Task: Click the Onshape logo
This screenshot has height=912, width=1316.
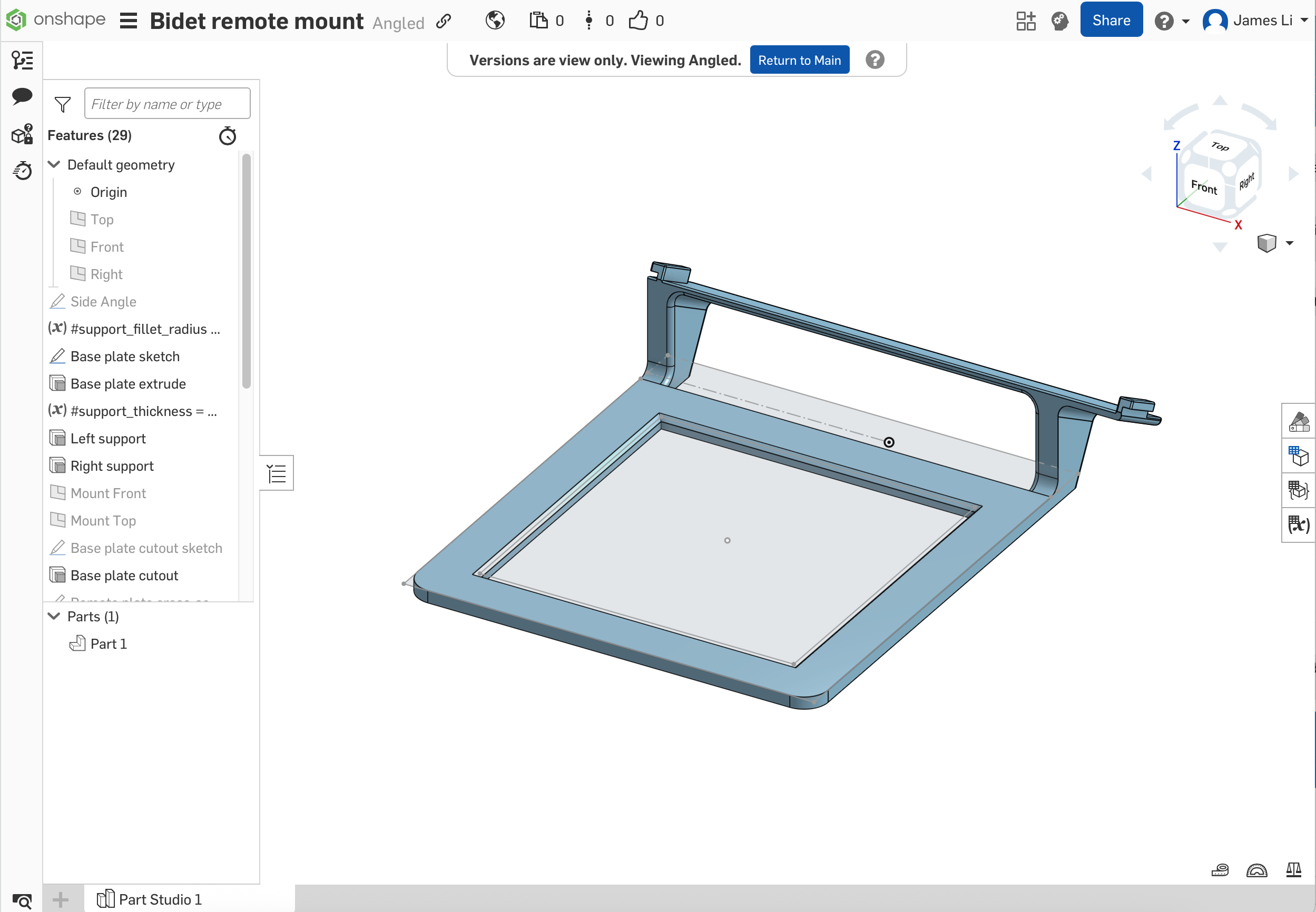Action: 55,20
